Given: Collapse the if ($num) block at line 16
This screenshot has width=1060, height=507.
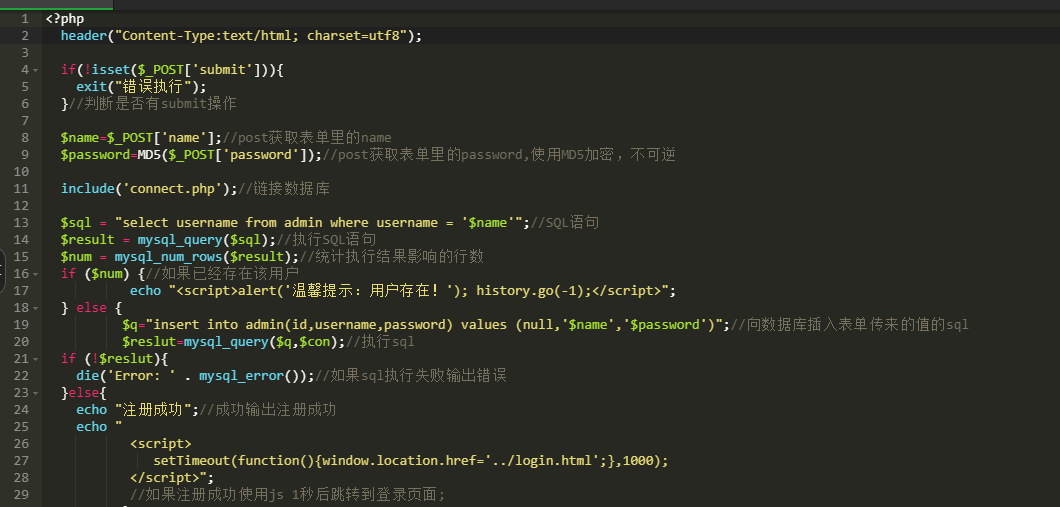Looking at the screenshot, I should click(x=35, y=274).
